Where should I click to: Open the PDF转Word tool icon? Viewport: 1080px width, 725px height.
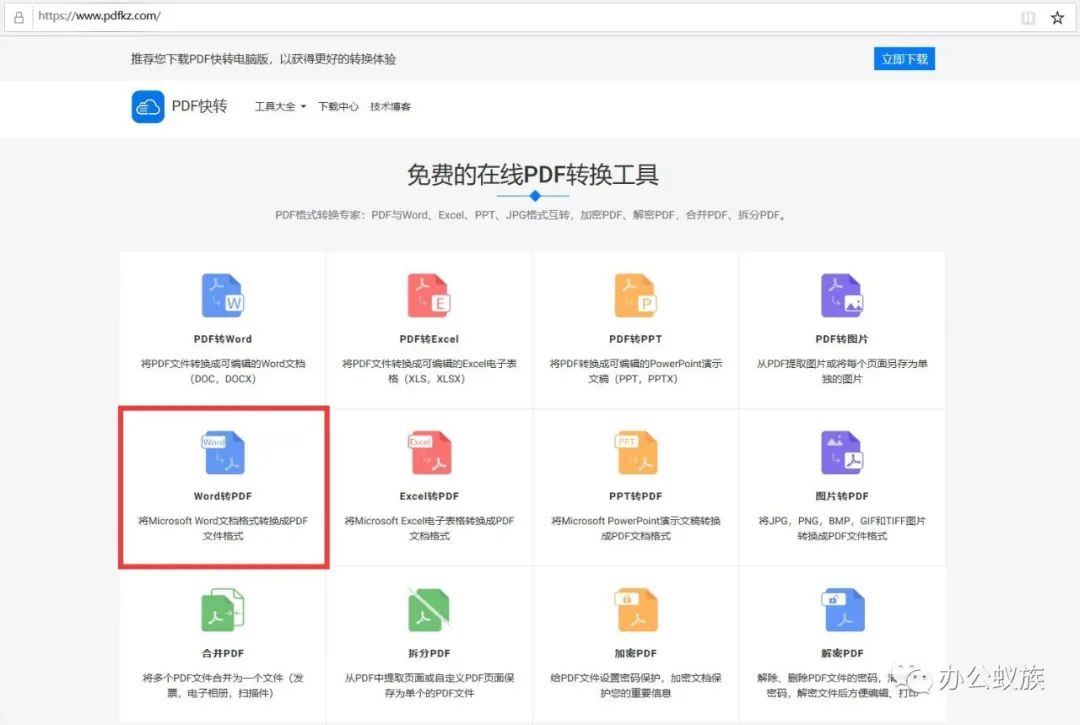click(x=223, y=295)
